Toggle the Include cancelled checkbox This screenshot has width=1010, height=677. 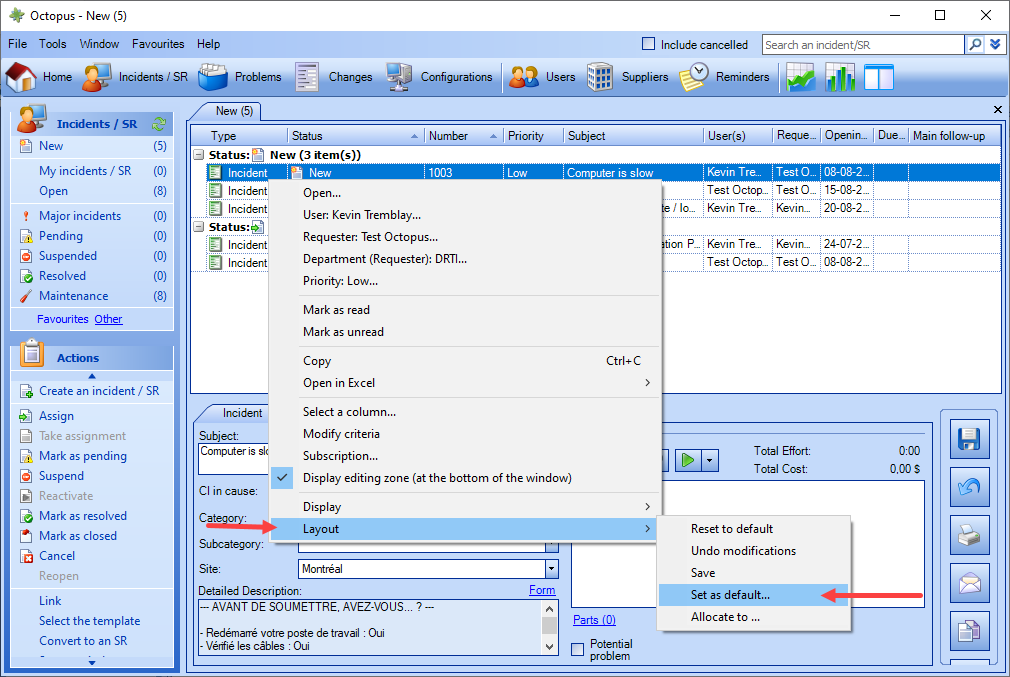pyautogui.click(x=649, y=44)
